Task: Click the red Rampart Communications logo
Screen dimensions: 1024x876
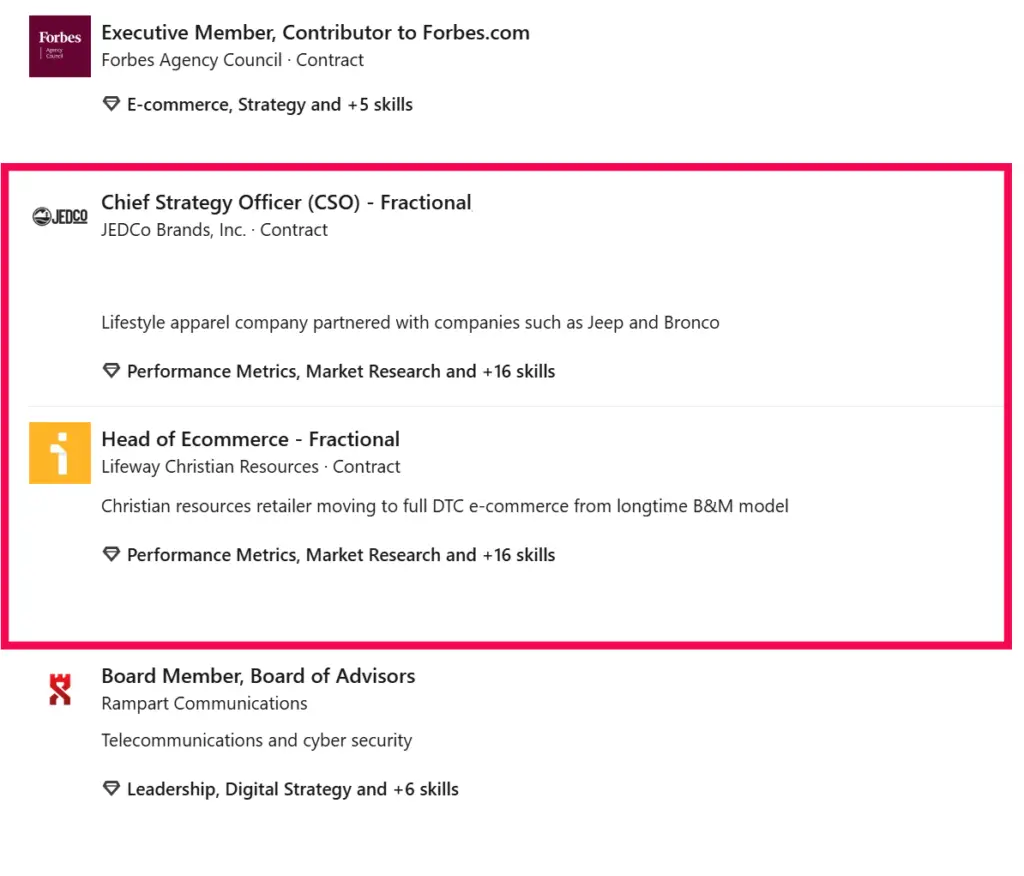Action: [59, 688]
